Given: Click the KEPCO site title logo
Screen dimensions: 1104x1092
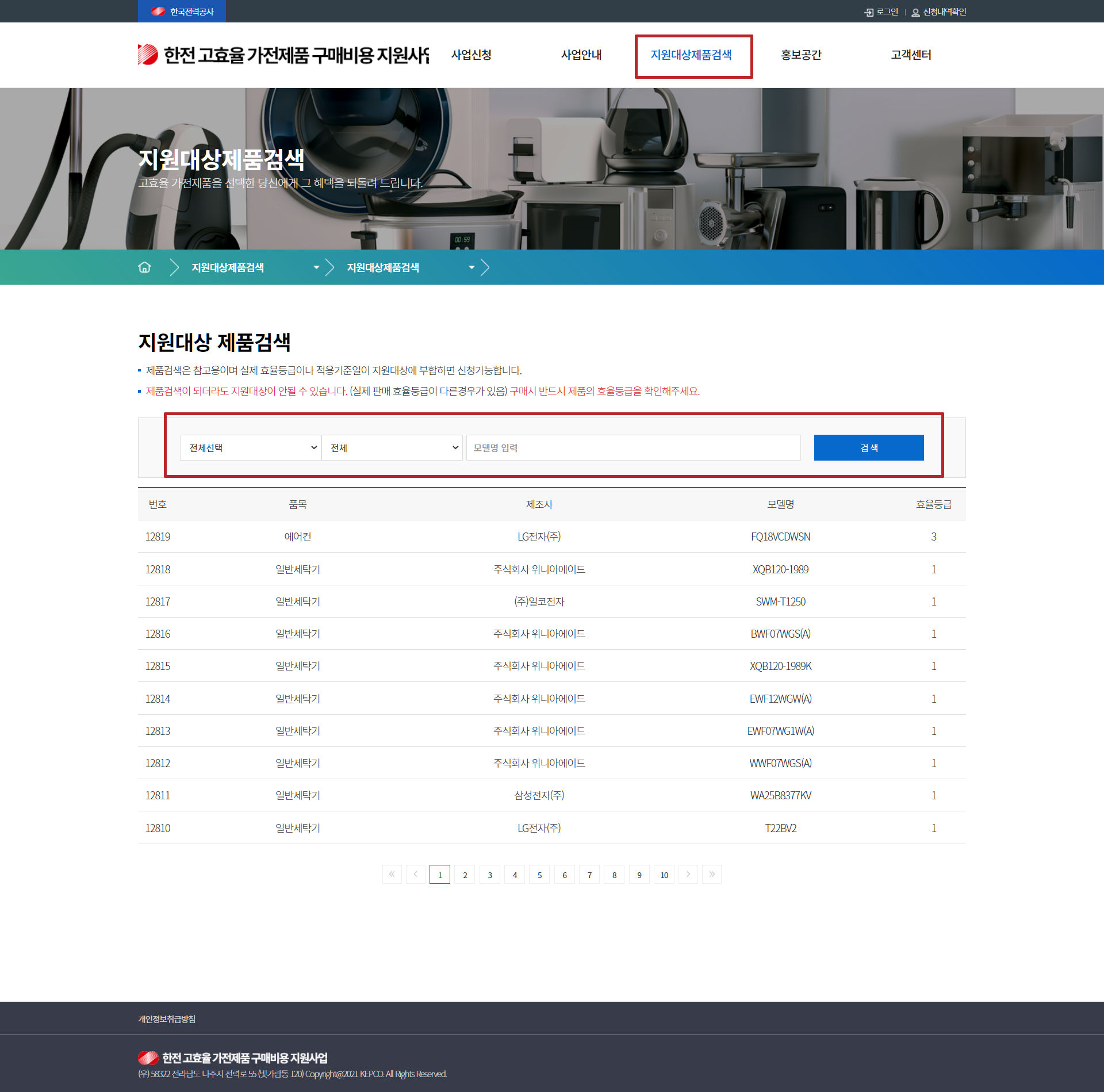Looking at the screenshot, I should [283, 55].
